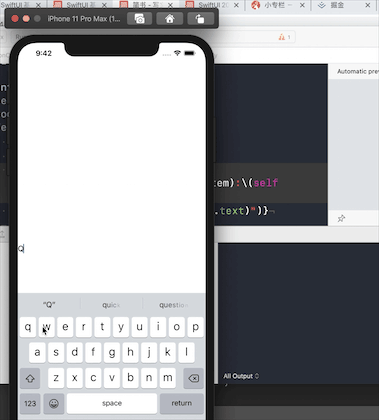Tap the a key
This screenshot has height=420, width=379.
pyautogui.click(x=37, y=352)
